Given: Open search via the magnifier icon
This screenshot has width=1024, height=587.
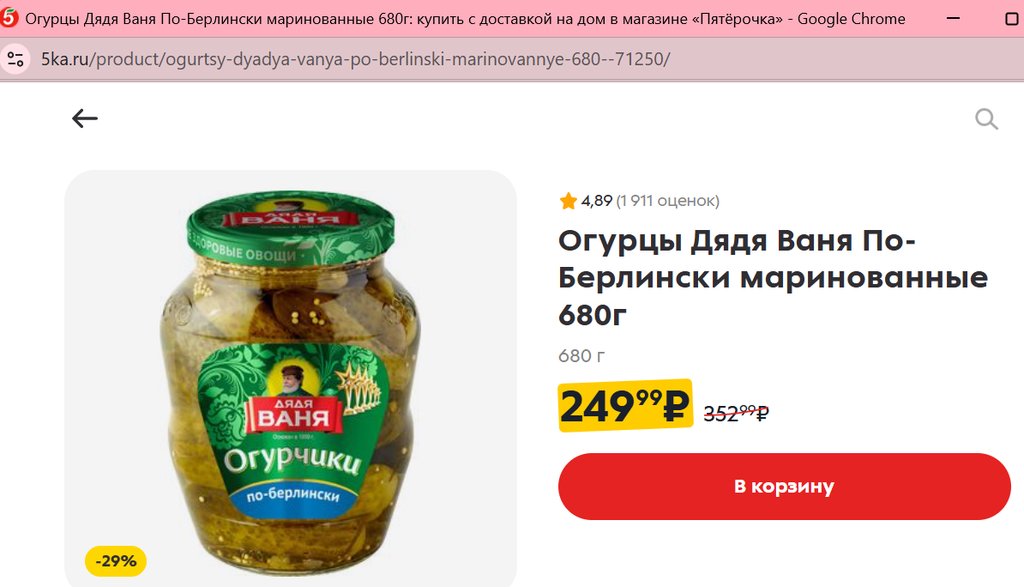Looking at the screenshot, I should coord(986,119).
